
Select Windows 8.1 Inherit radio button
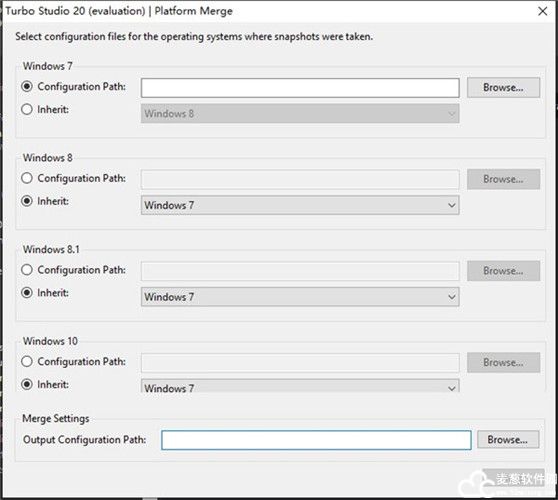tap(27, 293)
